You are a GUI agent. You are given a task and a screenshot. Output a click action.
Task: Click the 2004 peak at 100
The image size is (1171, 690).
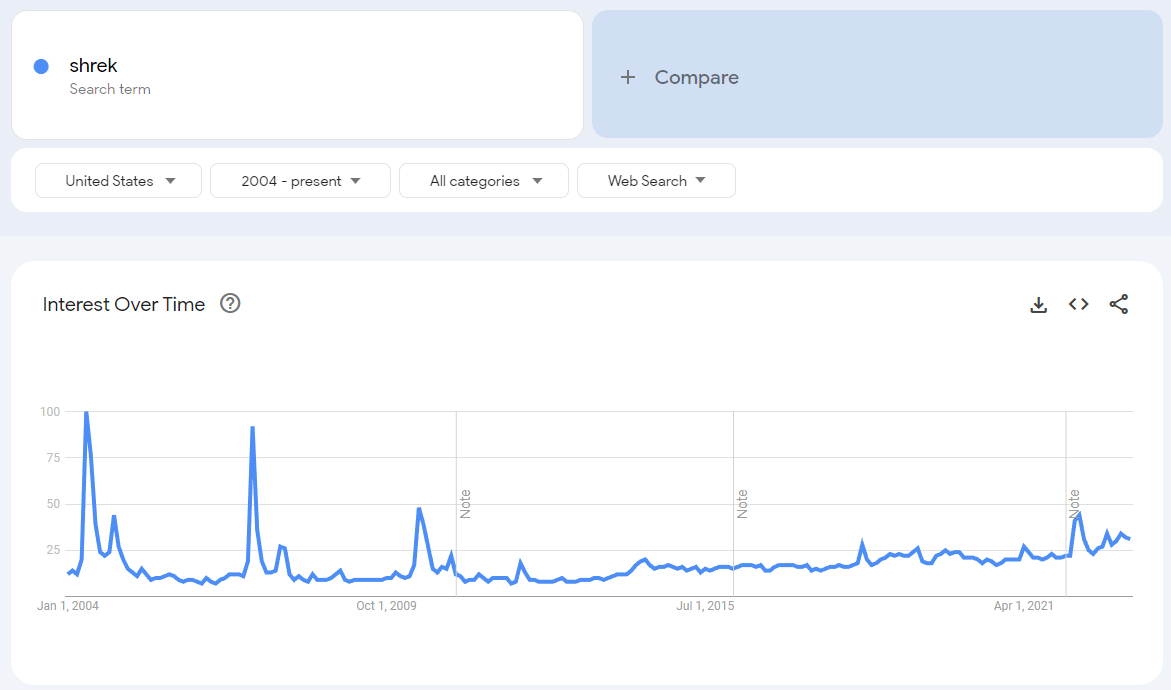pyautogui.click(x=87, y=412)
